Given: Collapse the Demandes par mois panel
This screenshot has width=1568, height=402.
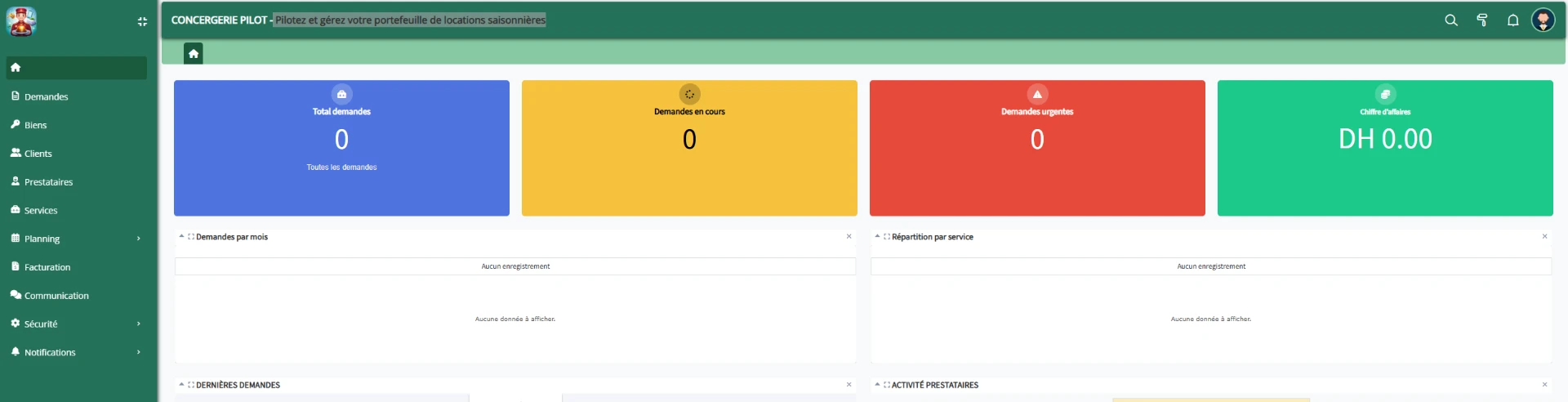Looking at the screenshot, I should (182, 236).
